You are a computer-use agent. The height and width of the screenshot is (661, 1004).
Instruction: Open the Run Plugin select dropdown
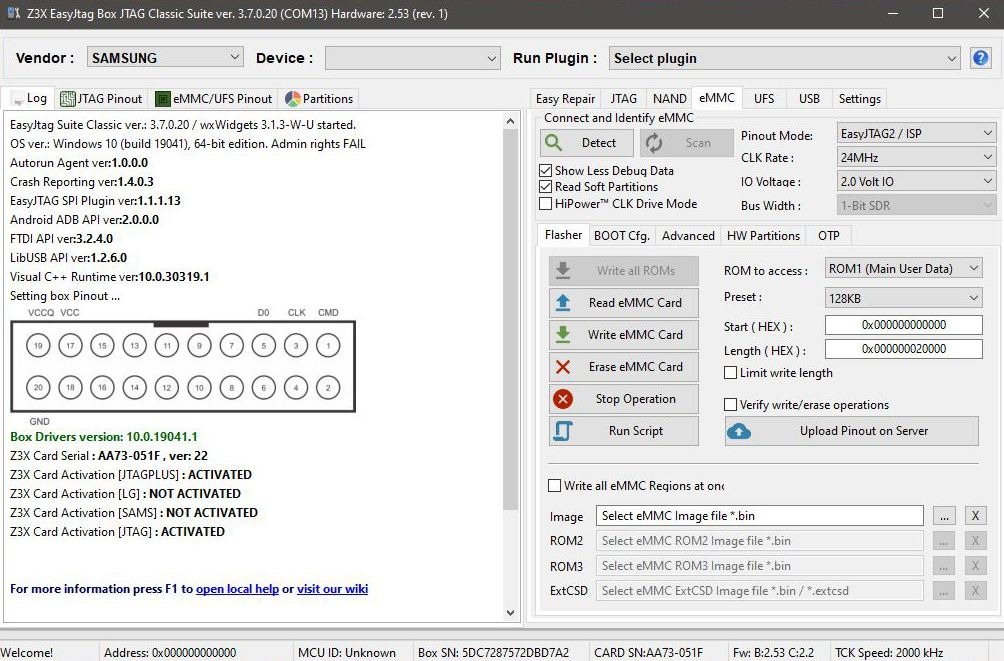(784, 58)
